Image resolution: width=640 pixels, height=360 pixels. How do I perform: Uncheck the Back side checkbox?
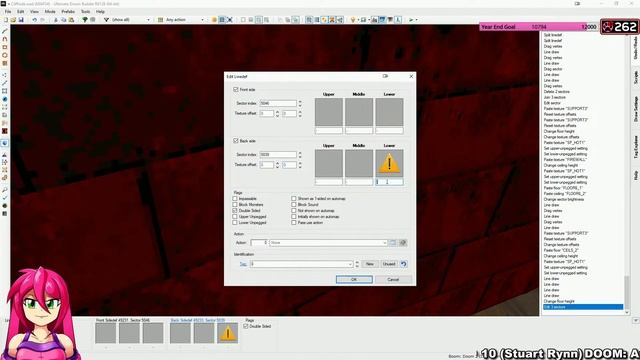[236, 141]
